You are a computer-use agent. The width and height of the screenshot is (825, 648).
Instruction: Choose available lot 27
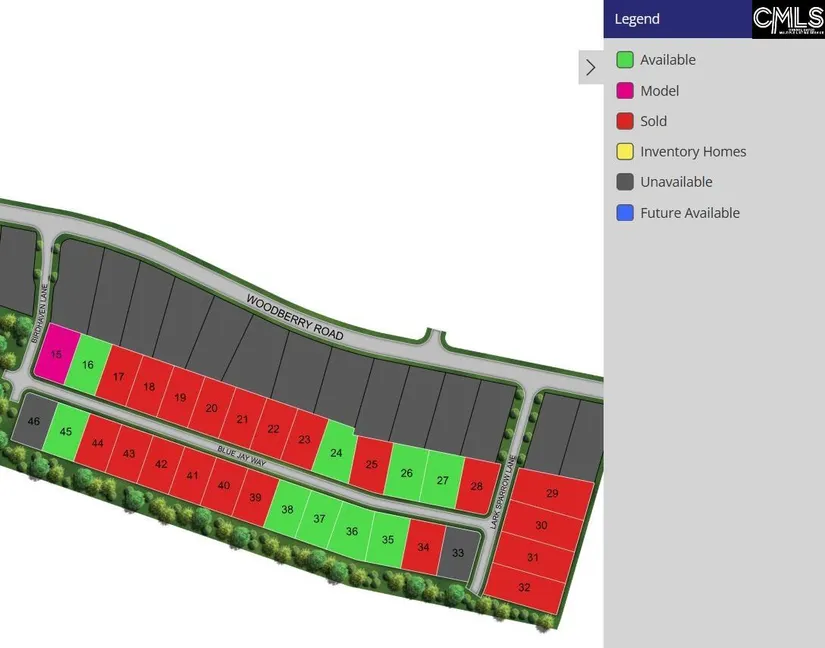tap(442, 479)
